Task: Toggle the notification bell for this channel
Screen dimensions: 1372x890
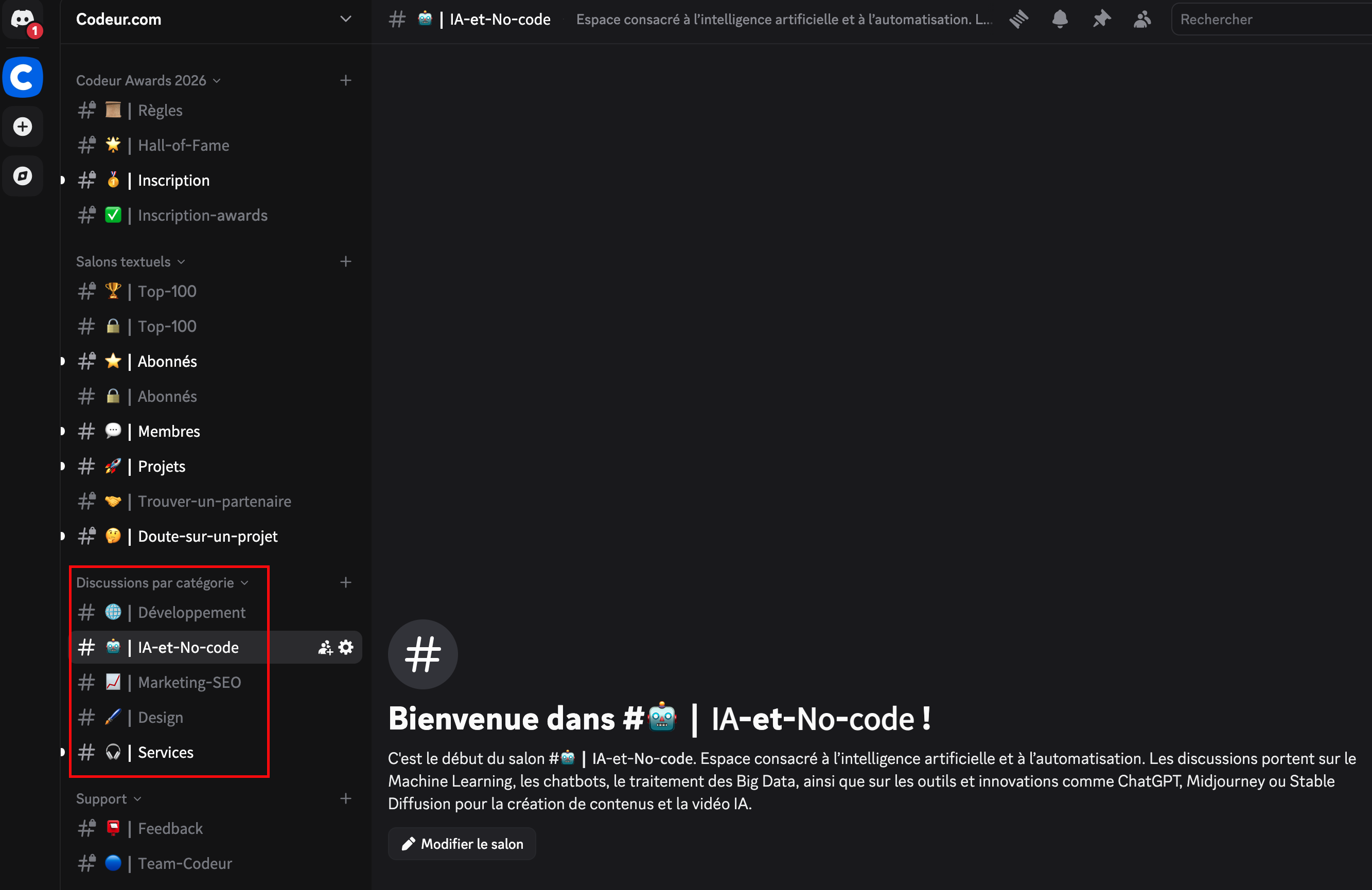Action: (x=1060, y=19)
